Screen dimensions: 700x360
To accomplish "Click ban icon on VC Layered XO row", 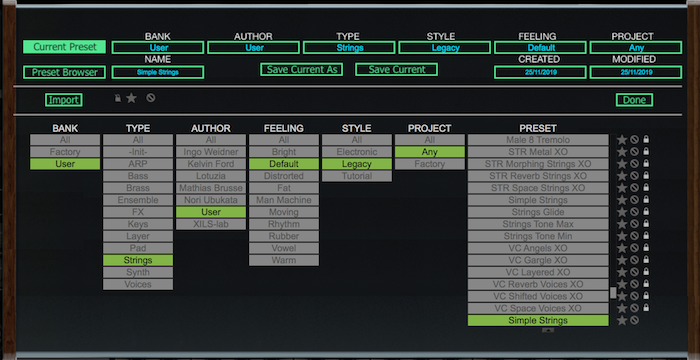I will tap(634, 272).
